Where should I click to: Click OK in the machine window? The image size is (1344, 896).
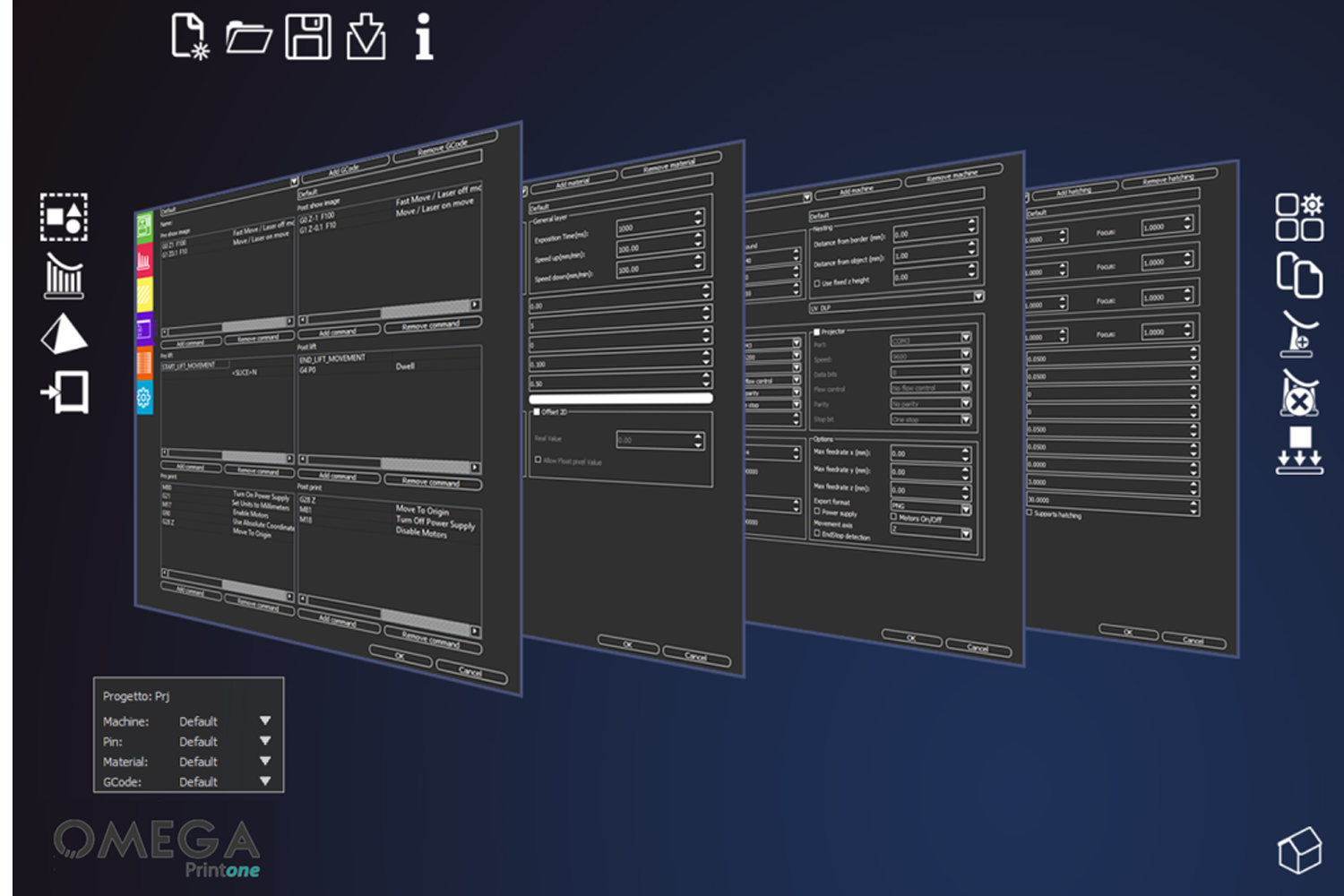911,637
